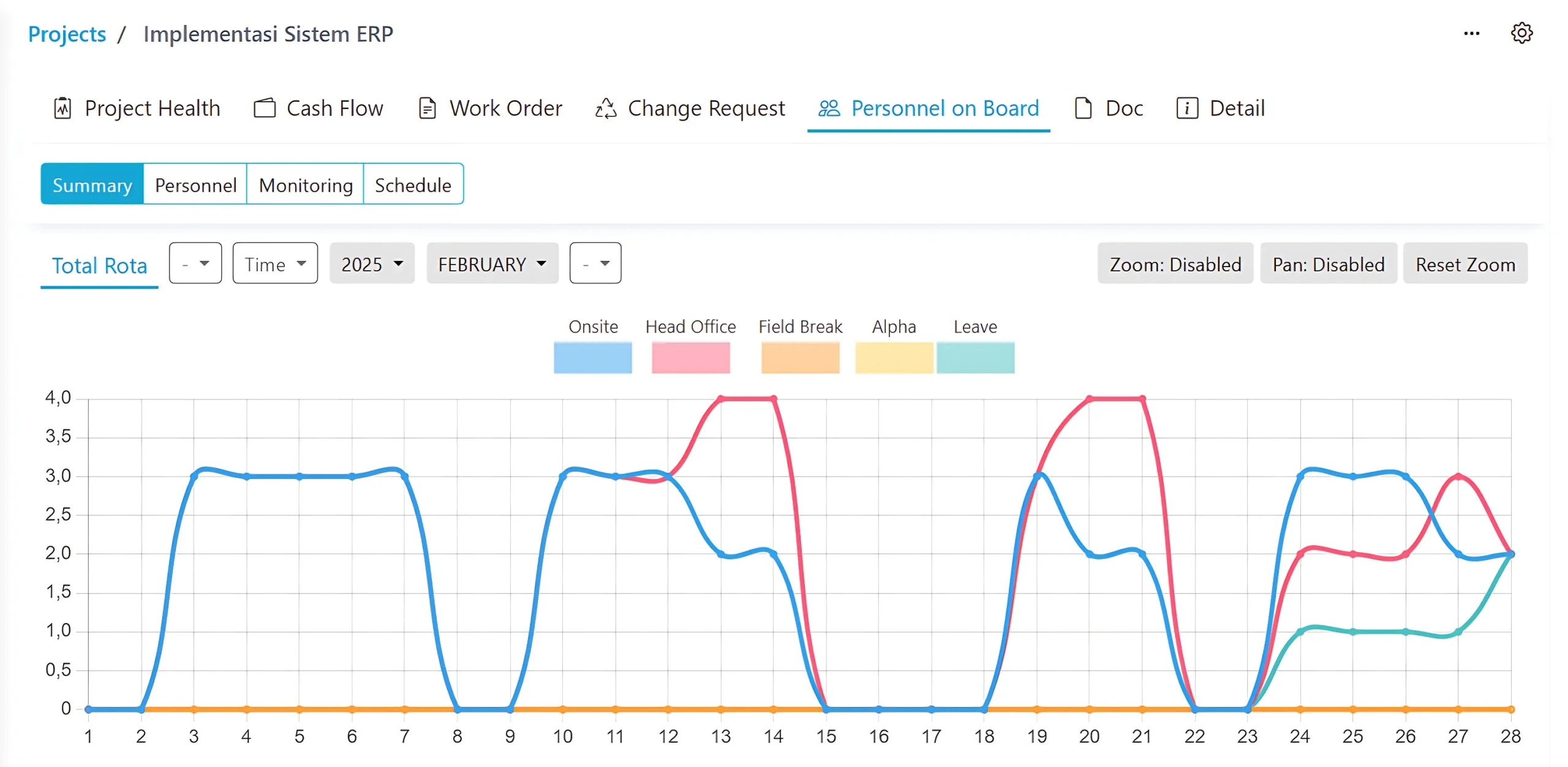This screenshot has width=1568, height=767.
Task: Click the Doc file icon
Action: (x=1083, y=108)
